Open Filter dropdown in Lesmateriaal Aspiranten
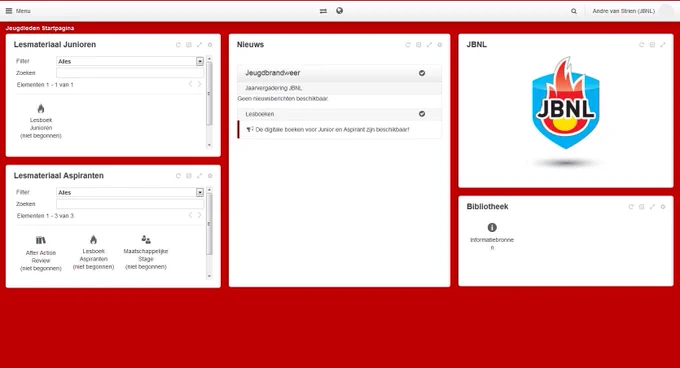Viewport: 680px width, 368px height. point(130,192)
